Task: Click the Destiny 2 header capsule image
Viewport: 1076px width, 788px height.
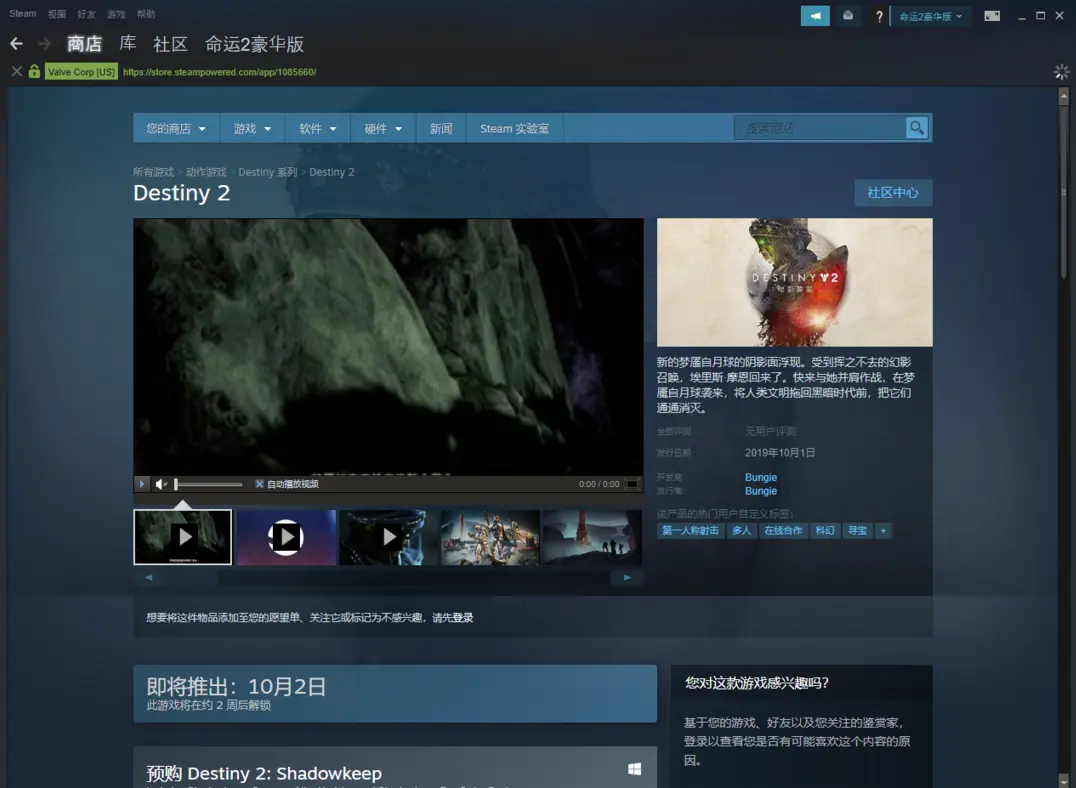Action: pos(795,282)
